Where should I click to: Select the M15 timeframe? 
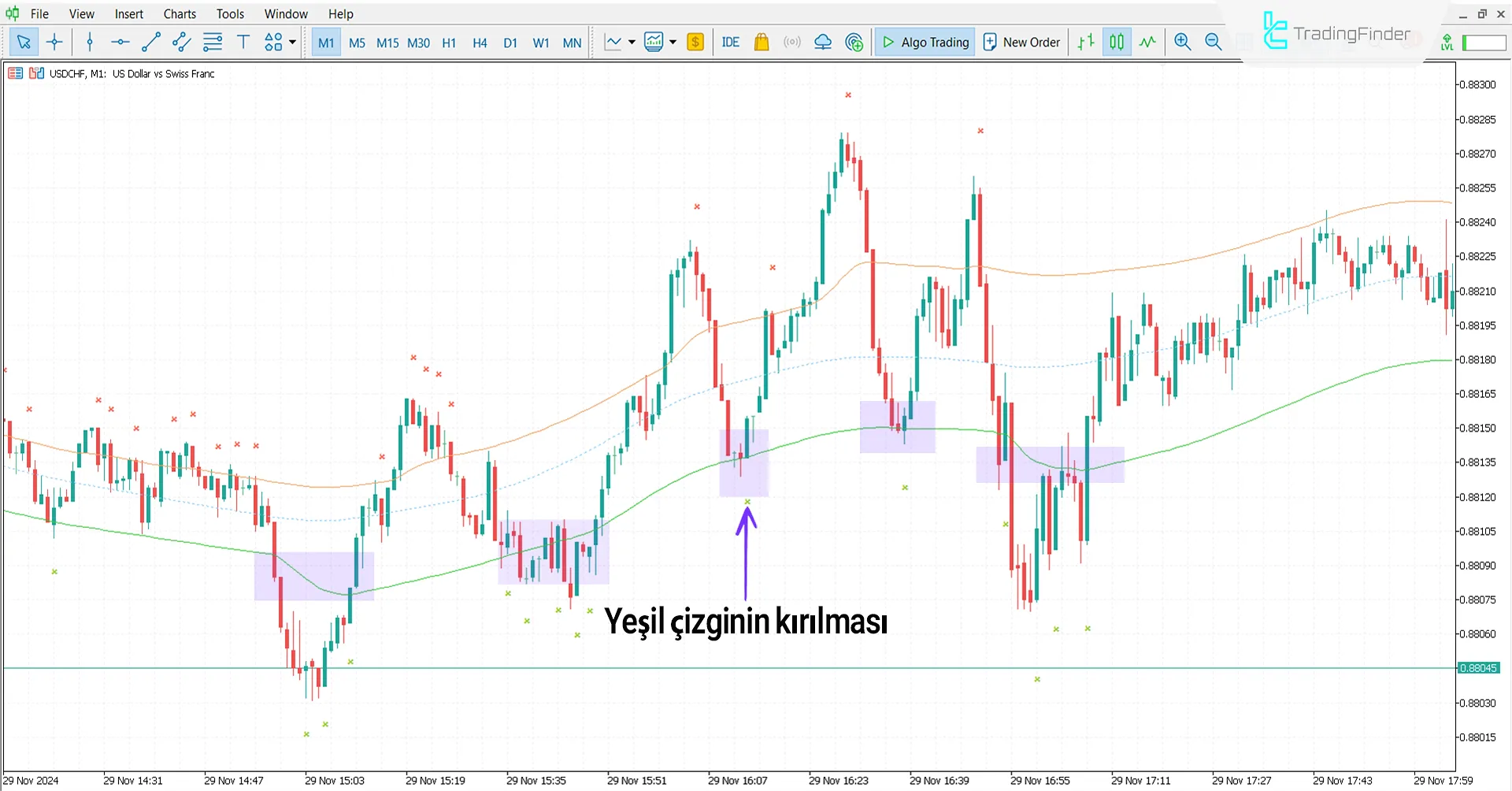coord(387,43)
